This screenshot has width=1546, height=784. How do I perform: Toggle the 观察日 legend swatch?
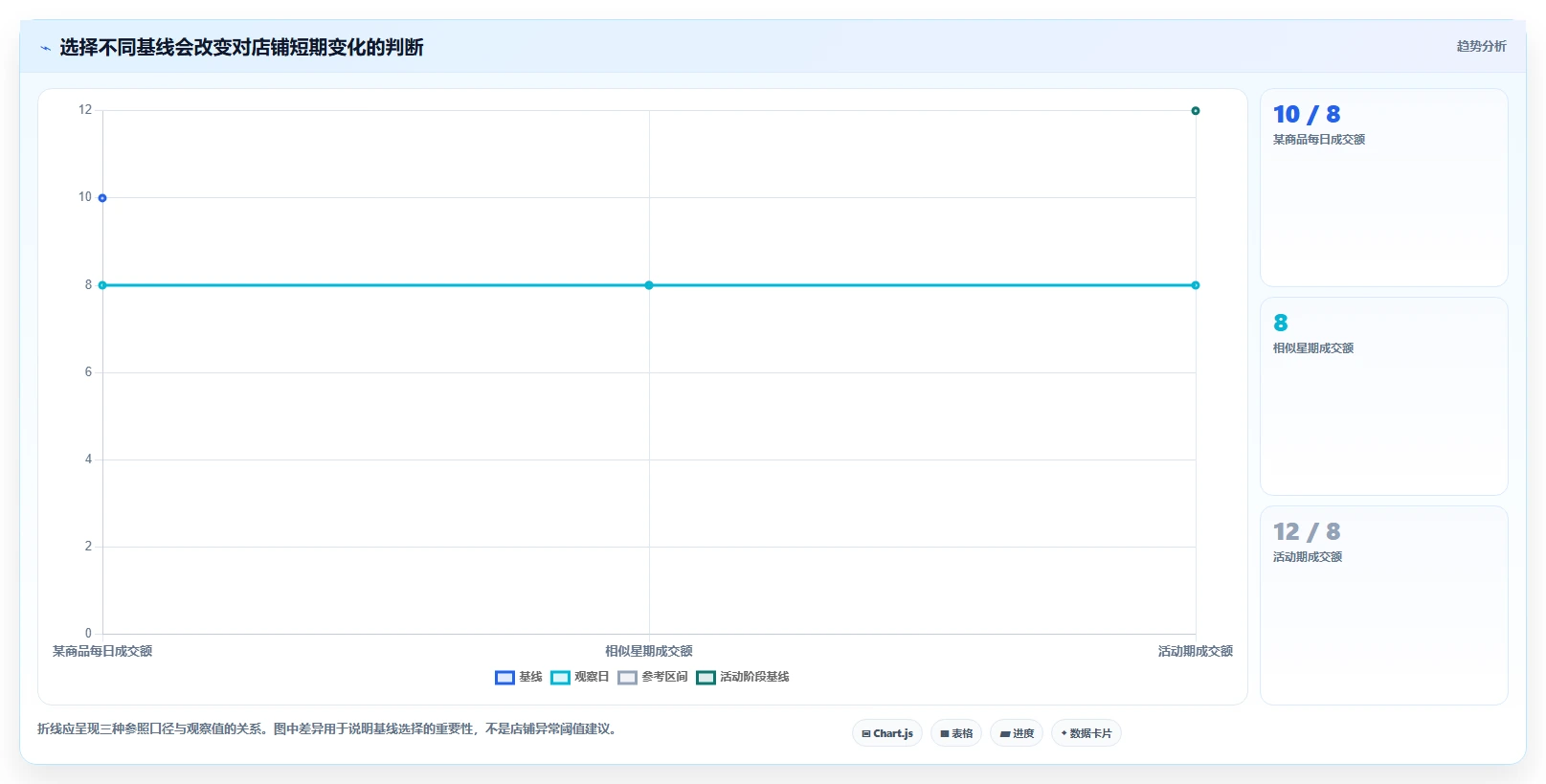click(560, 678)
